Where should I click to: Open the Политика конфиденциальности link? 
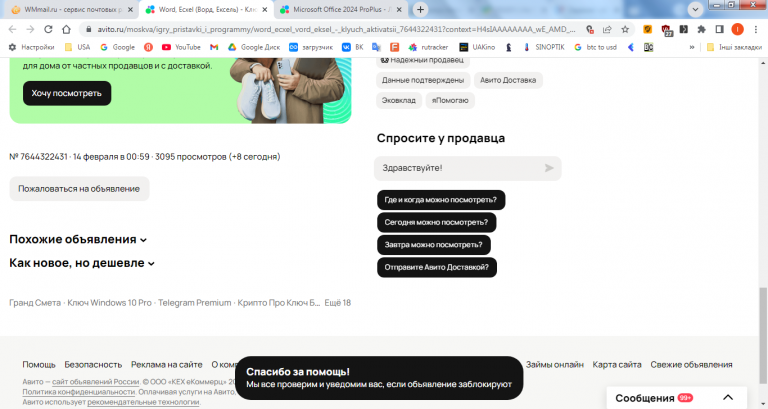point(78,392)
